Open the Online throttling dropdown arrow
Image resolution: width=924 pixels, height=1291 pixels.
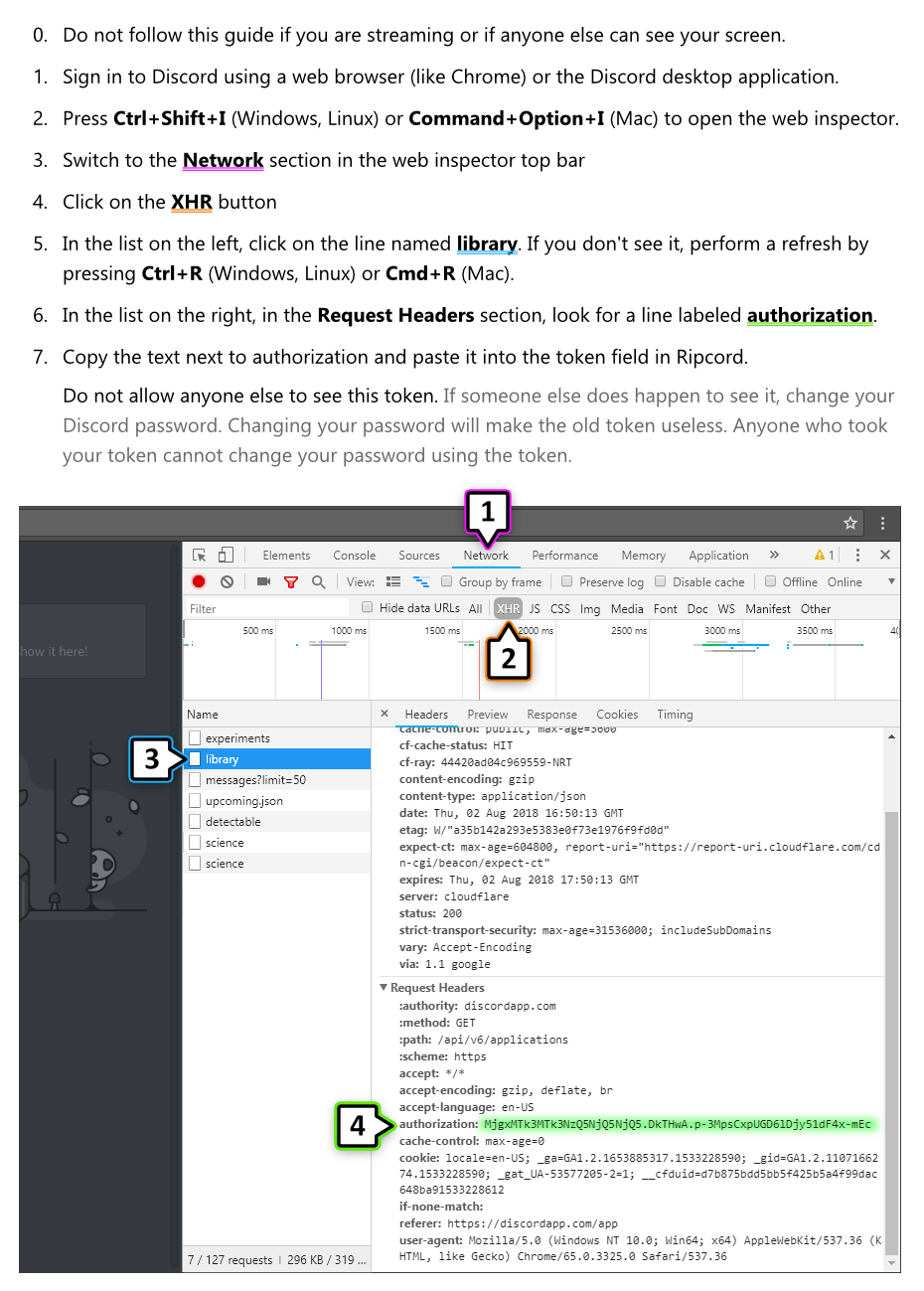pyautogui.click(x=891, y=581)
